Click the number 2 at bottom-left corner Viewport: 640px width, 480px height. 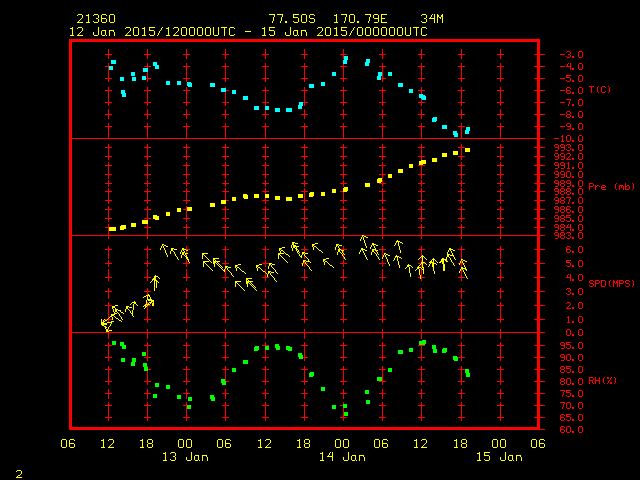(19, 474)
